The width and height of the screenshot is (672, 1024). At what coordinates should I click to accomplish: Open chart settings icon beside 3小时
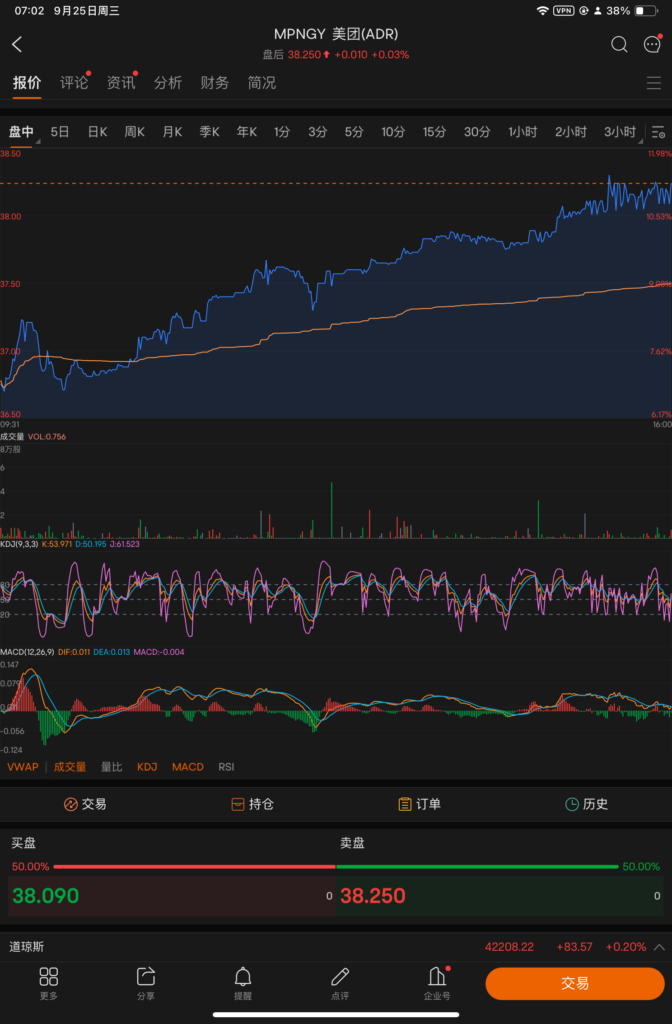[657, 132]
